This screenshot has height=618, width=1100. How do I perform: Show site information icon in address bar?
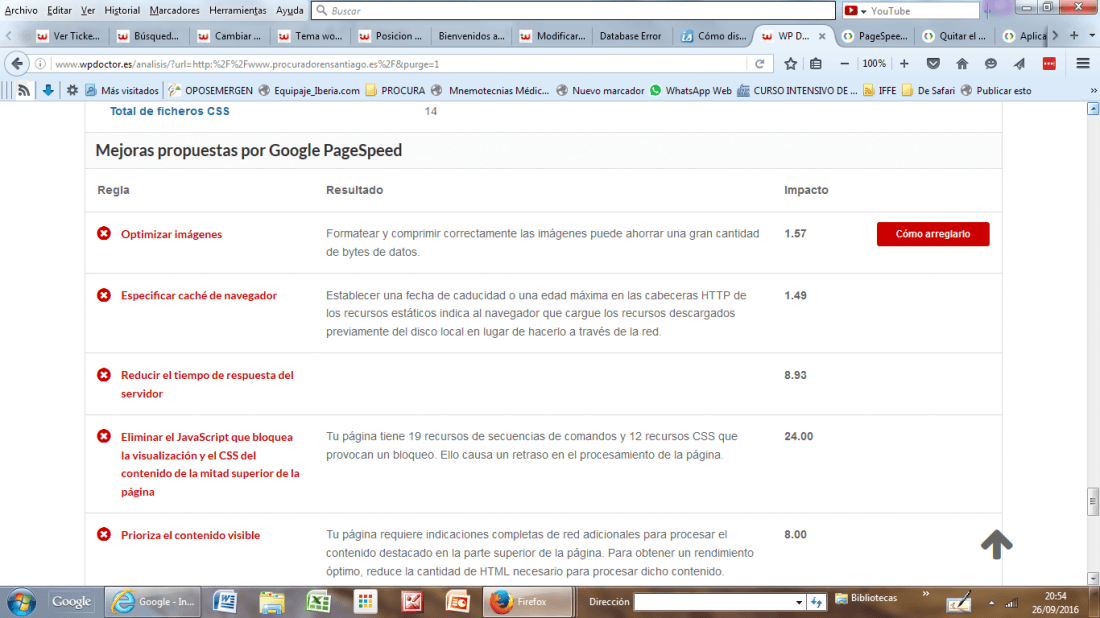(x=40, y=64)
